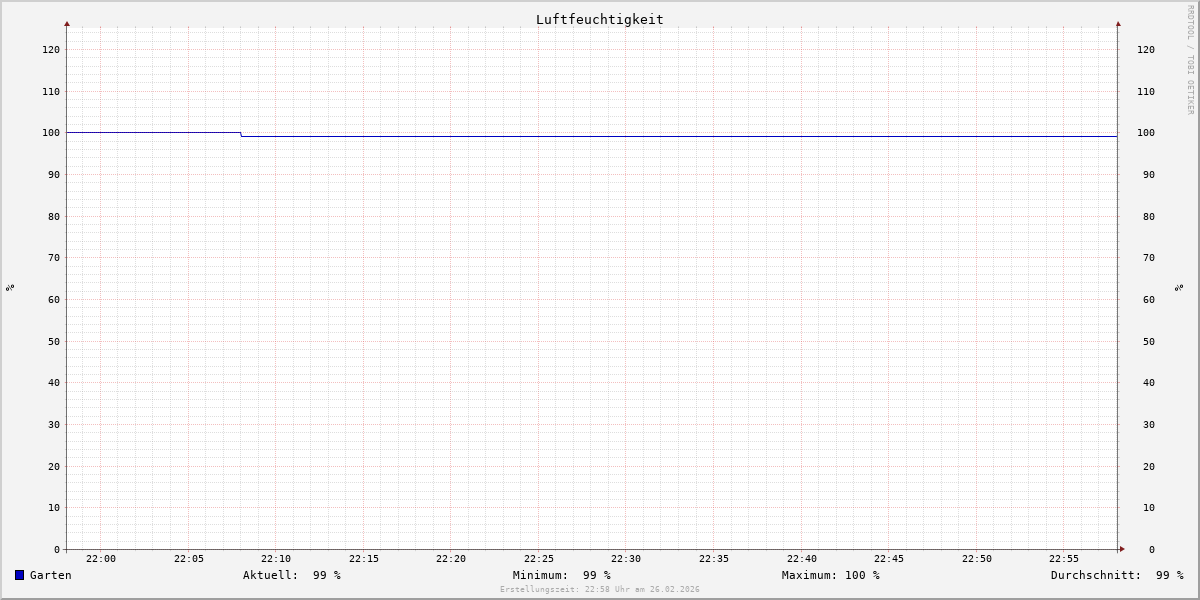Click the Maximum: 100 % value
The image size is (1200, 600).
click(831, 575)
